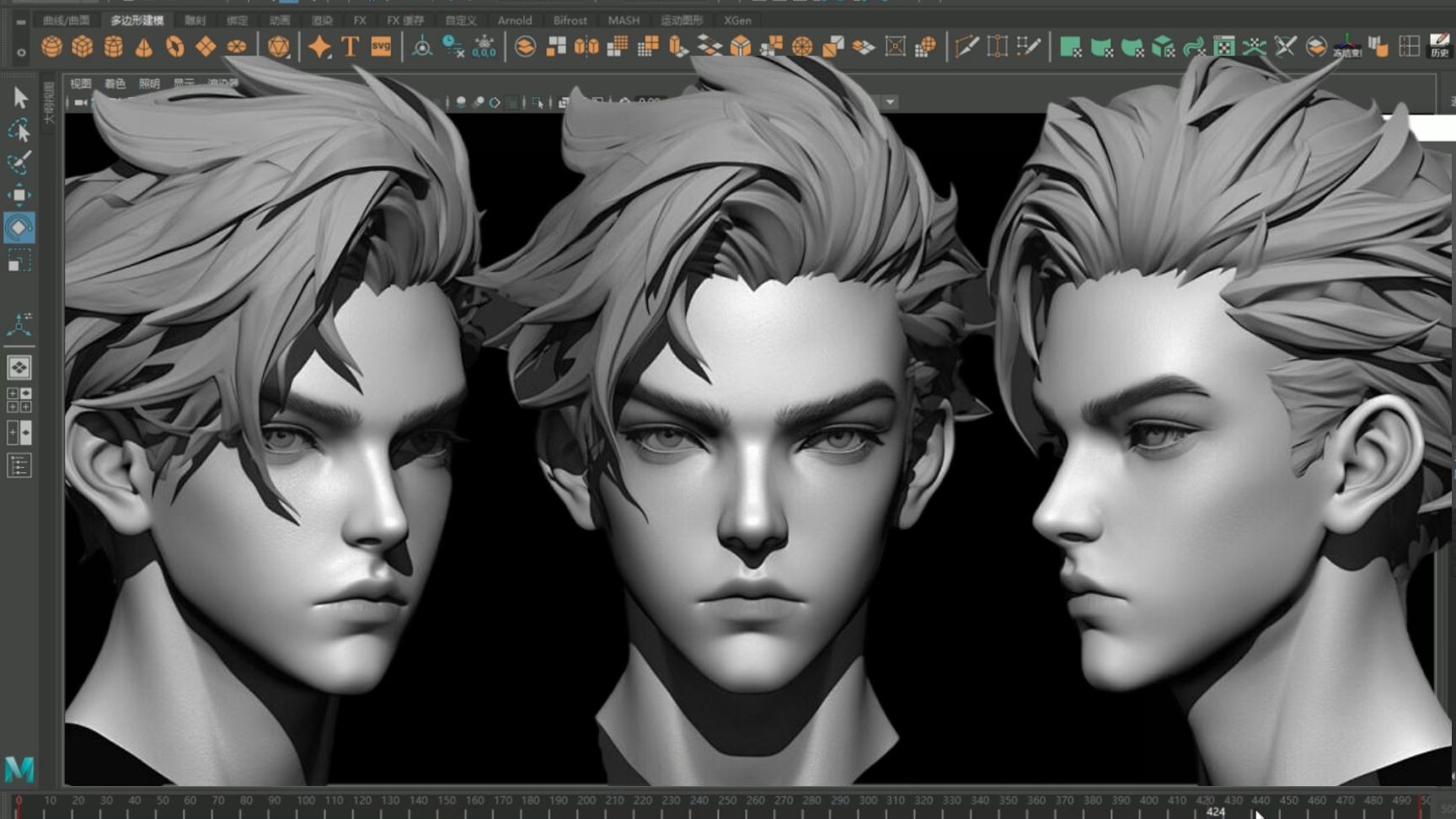Image resolution: width=1456 pixels, height=819 pixels.
Task: Create a polygon disc from the shelf
Action: coord(237,46)
